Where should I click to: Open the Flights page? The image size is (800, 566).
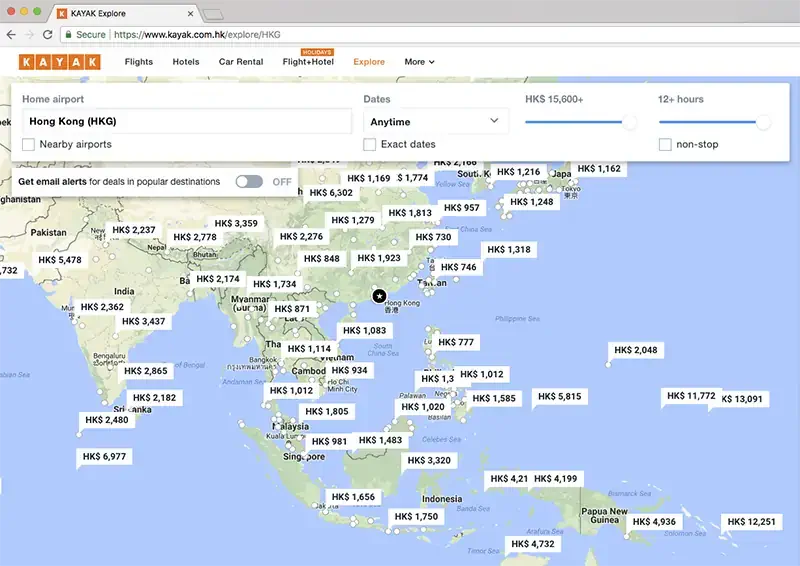(x=139, y=62)
